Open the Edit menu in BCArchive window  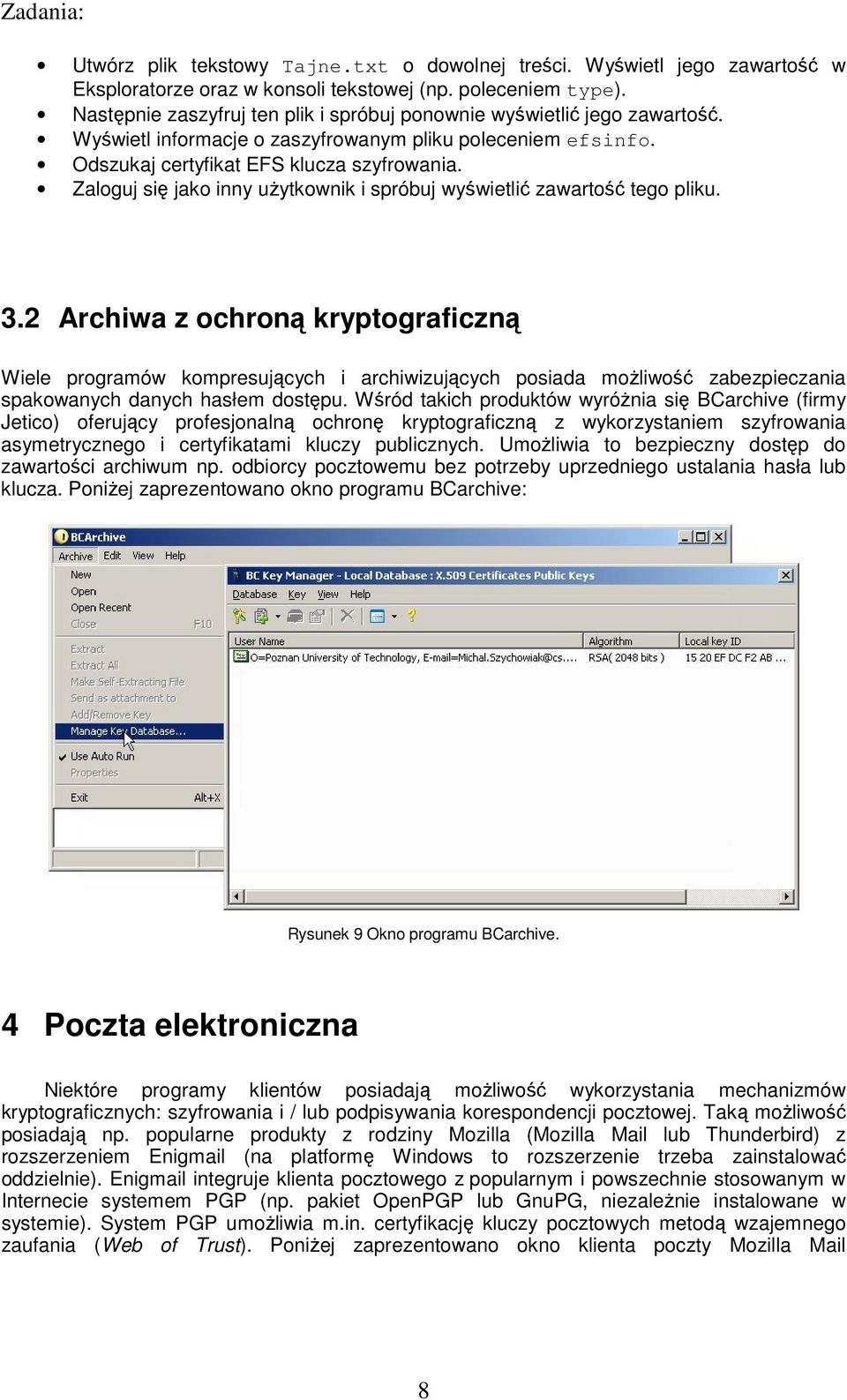(x=112, y=556)
